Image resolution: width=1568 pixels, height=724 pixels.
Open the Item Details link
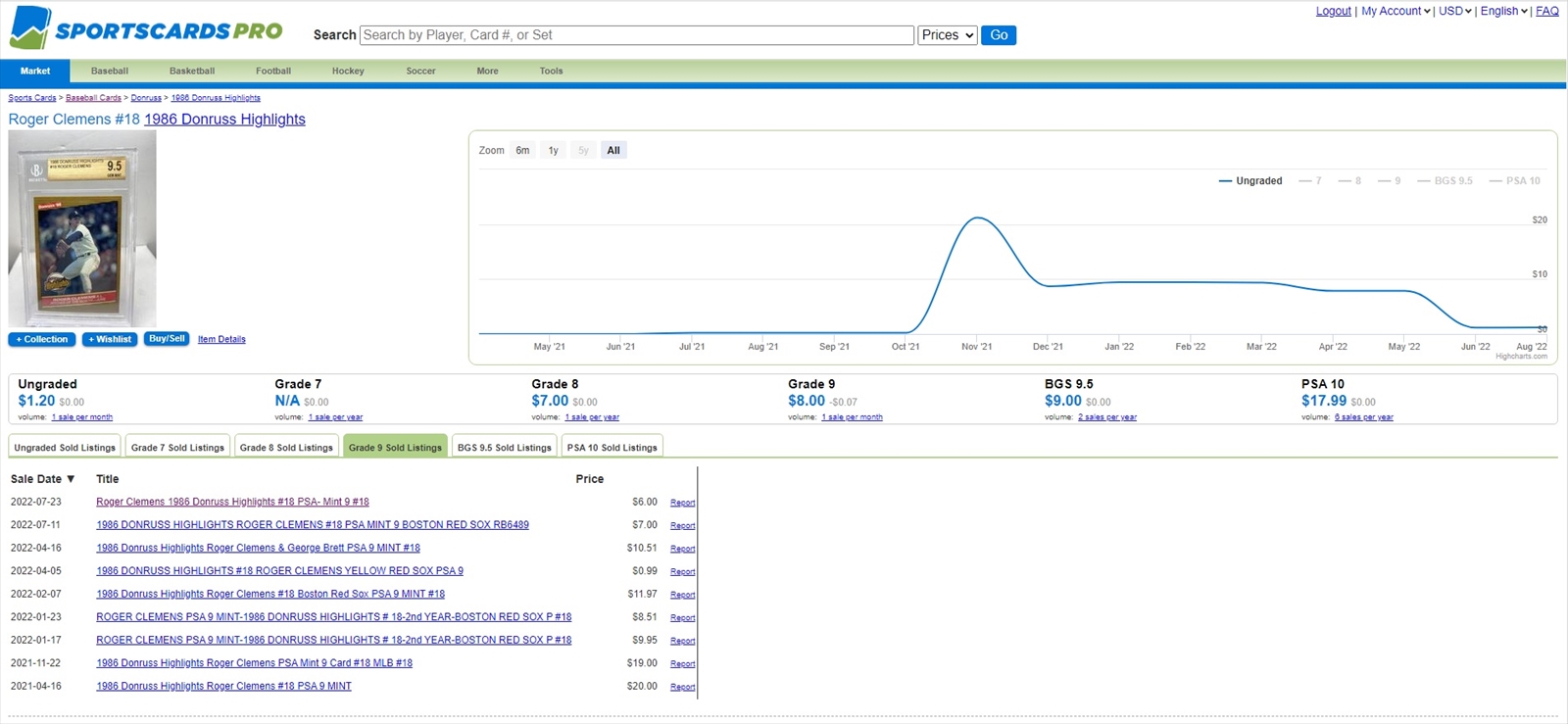pyautogui.click(x=221, y=340)
